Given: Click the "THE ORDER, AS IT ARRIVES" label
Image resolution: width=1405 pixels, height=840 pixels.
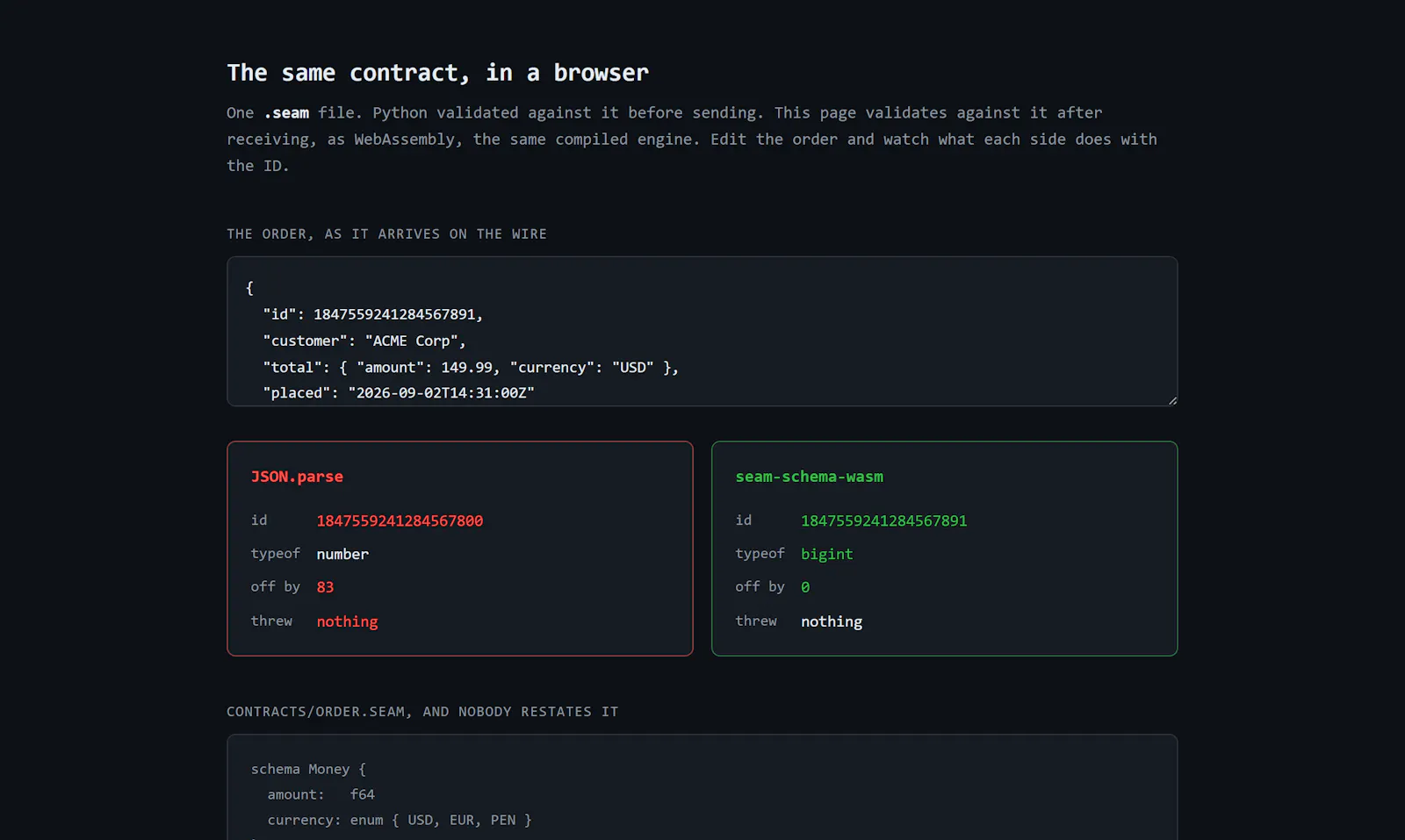Looking at the screenshot, I should coord(386,234).
